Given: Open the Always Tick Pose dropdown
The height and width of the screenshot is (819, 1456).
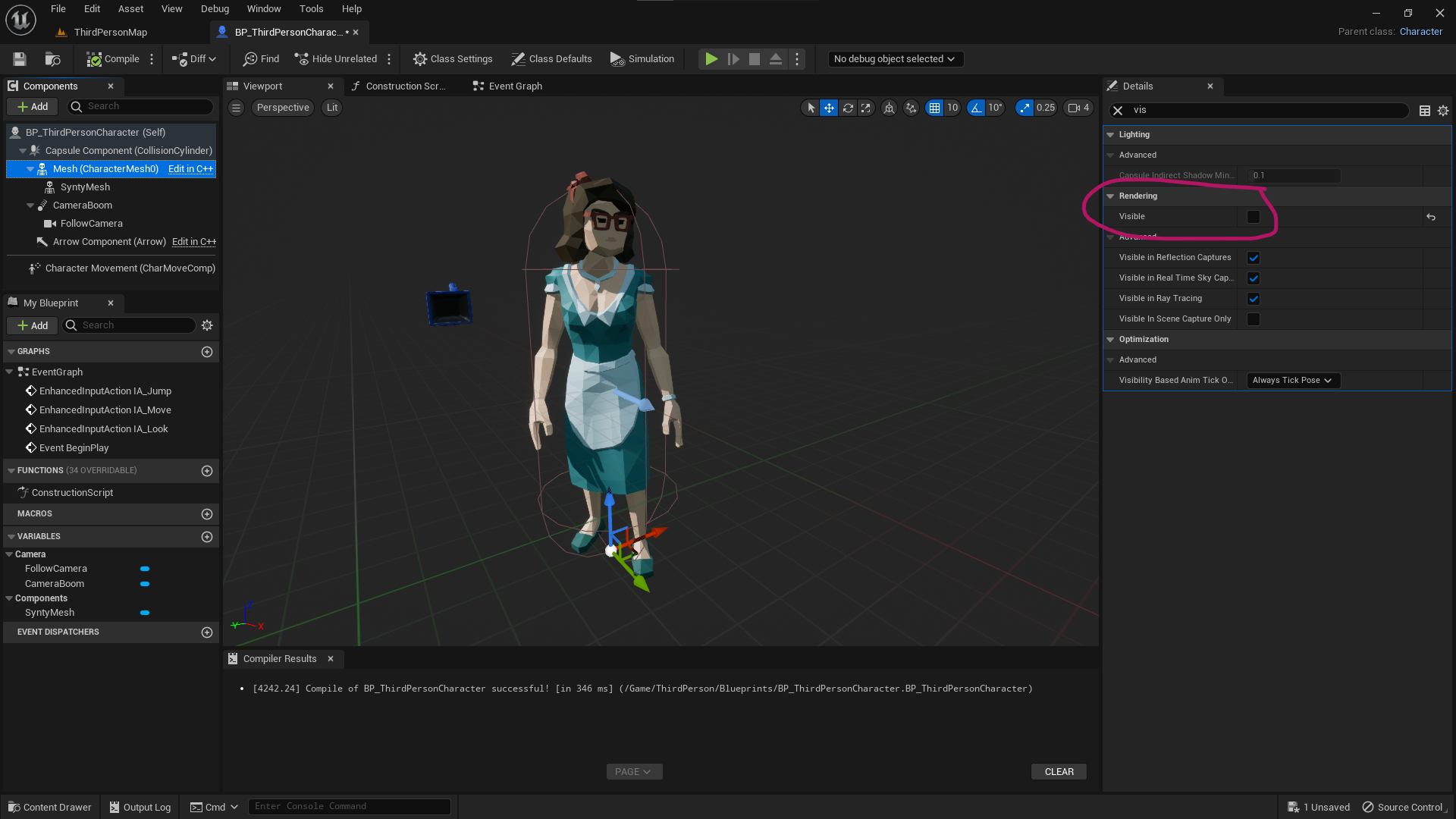Looking at the screenshot, I should tap(1293, 381).
